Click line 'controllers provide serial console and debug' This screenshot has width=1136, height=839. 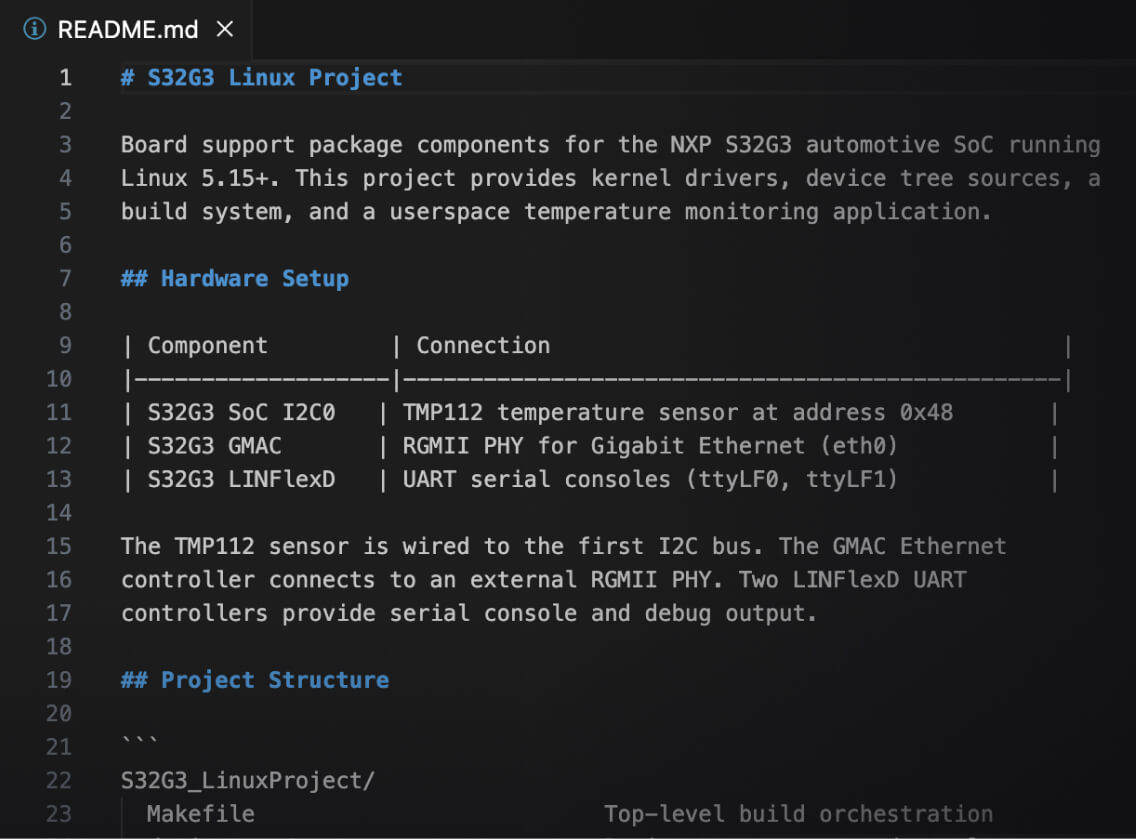469,613
